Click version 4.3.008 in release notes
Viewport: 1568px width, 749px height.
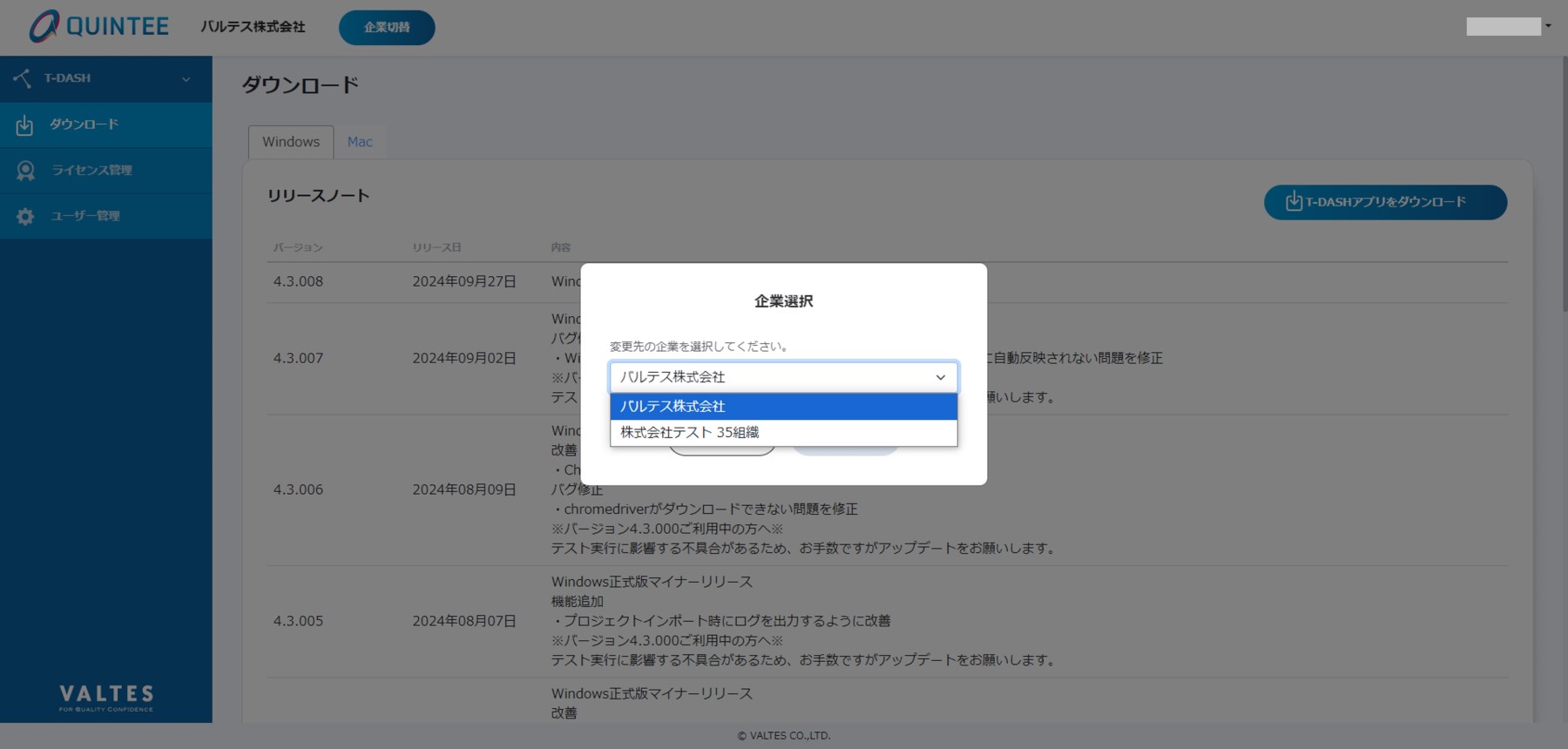[x=298, y=281]
